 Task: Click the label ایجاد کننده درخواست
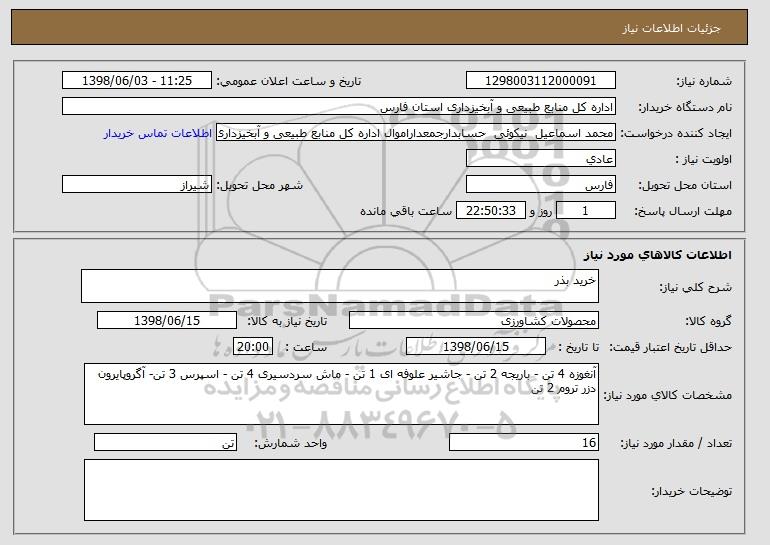676,133
